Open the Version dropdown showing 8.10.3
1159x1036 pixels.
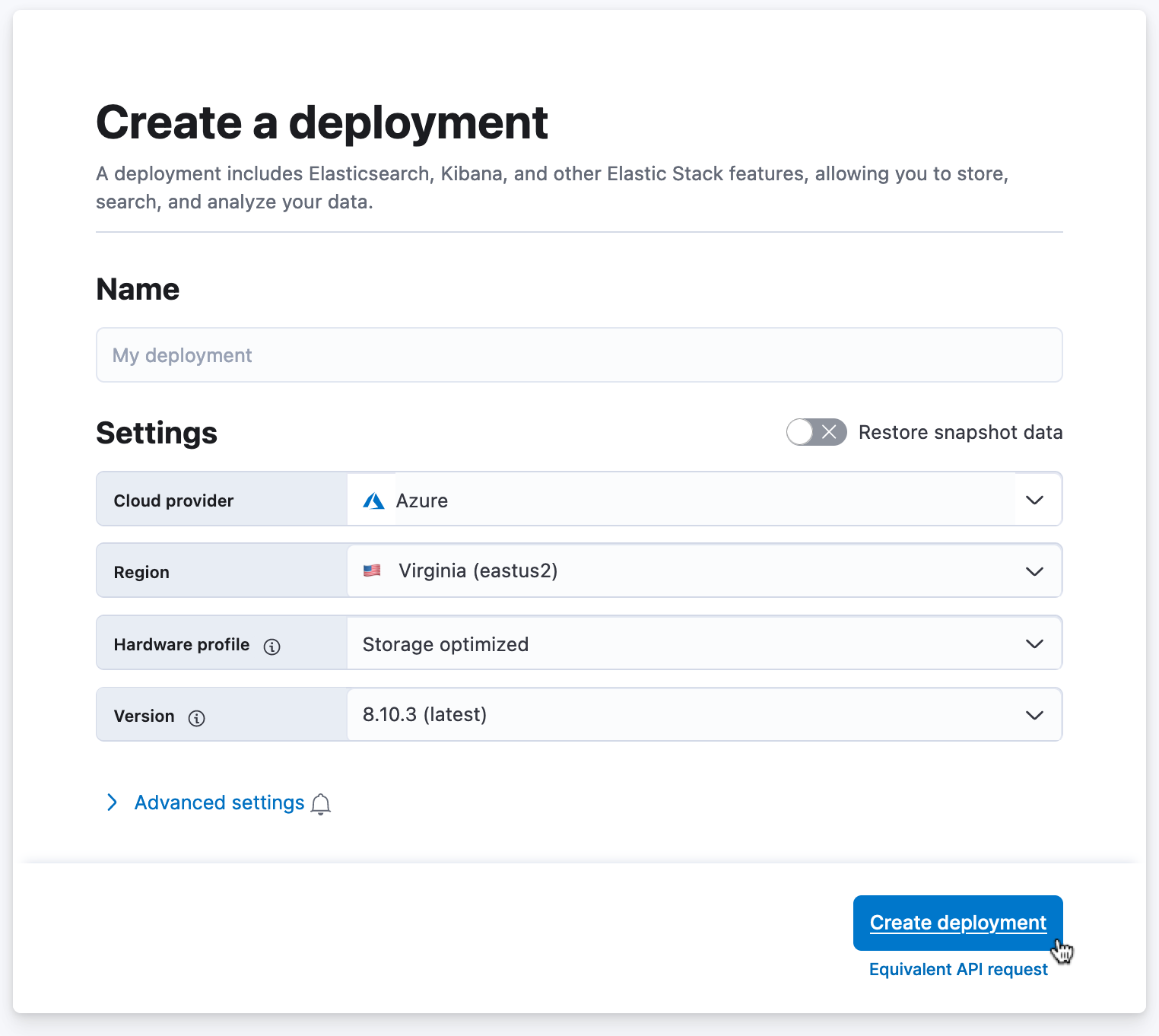(x=1034, y=715)
